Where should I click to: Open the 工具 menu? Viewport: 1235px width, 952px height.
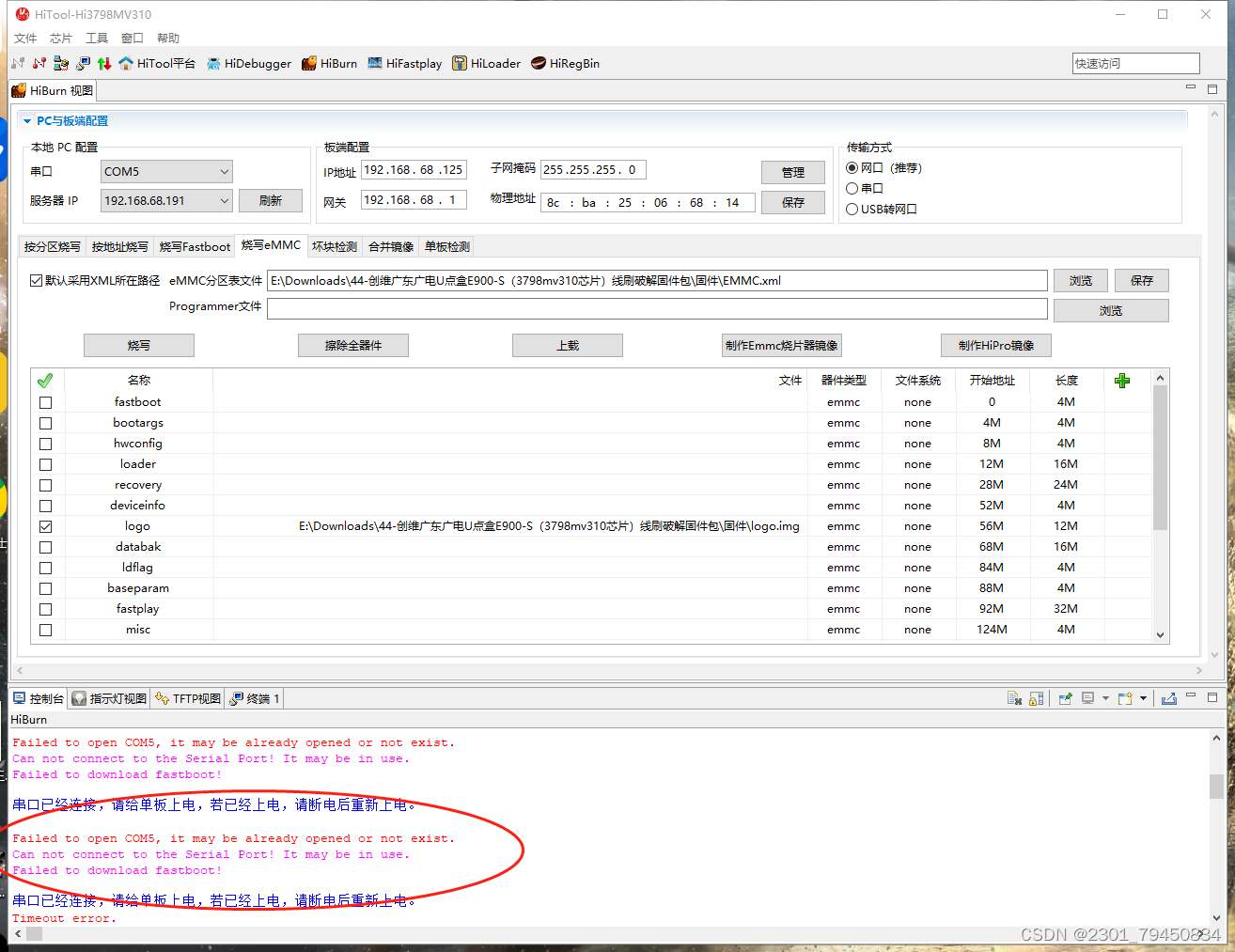(97, 38)
